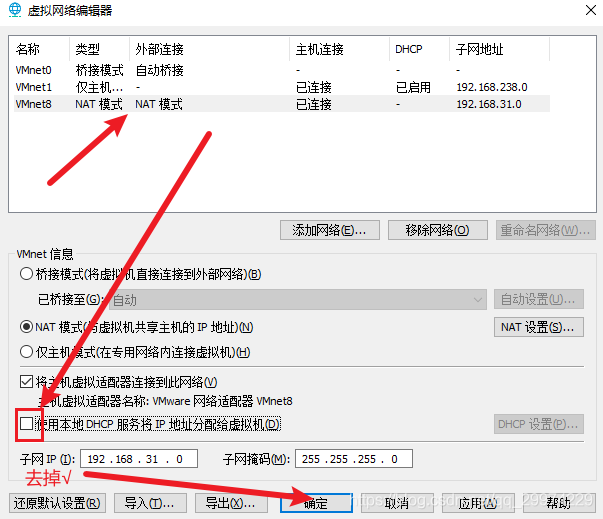Click 自动桥接 cell in VMnet0 row
Viewport: 603px width, 519px height.
[x=160, y=70]
